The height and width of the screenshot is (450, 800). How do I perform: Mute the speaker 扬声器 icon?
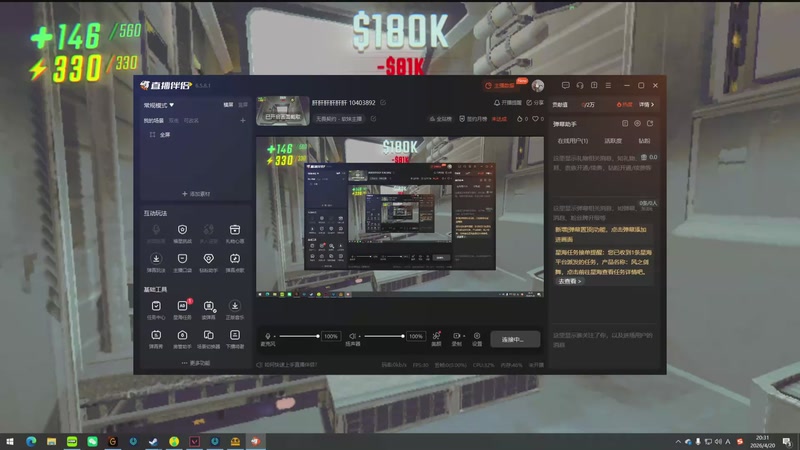(x=352, y=336)
